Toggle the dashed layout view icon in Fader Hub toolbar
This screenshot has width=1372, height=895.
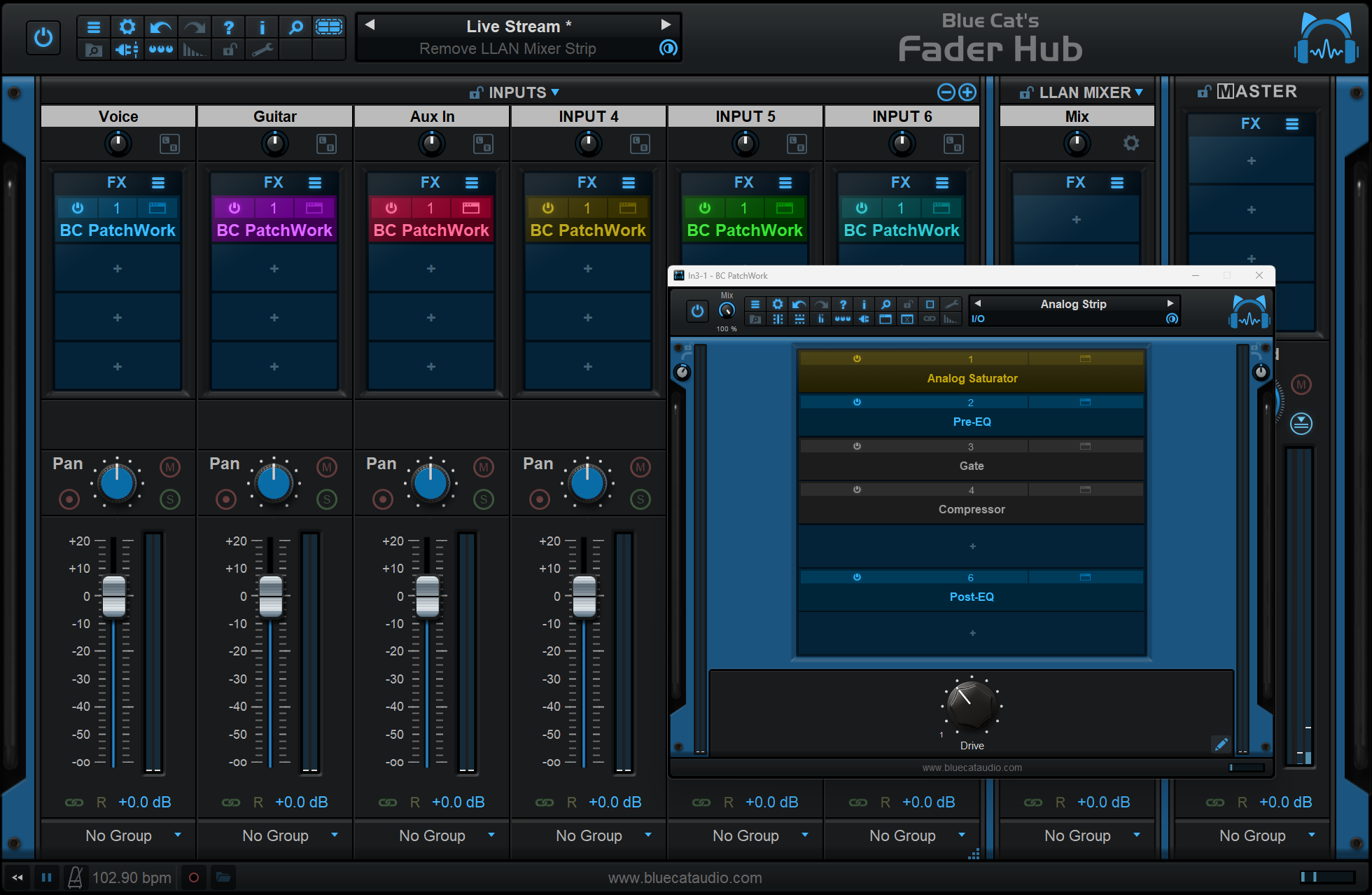(329, 27)
